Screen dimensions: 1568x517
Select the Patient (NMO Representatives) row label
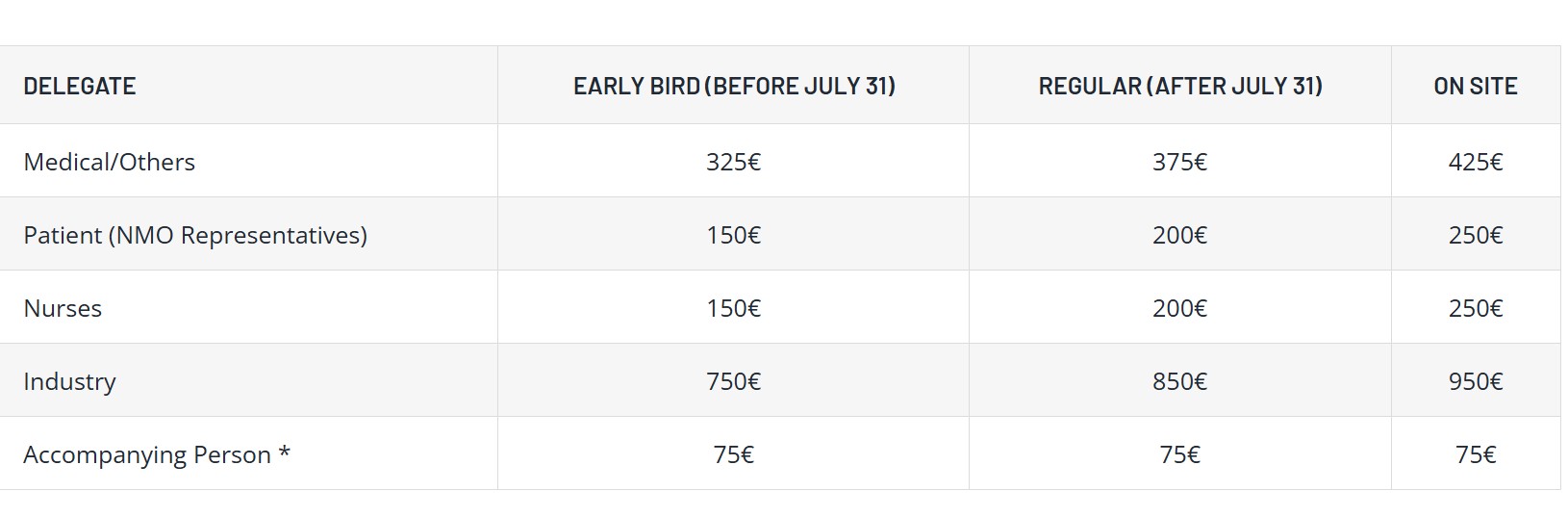[195, 235]
